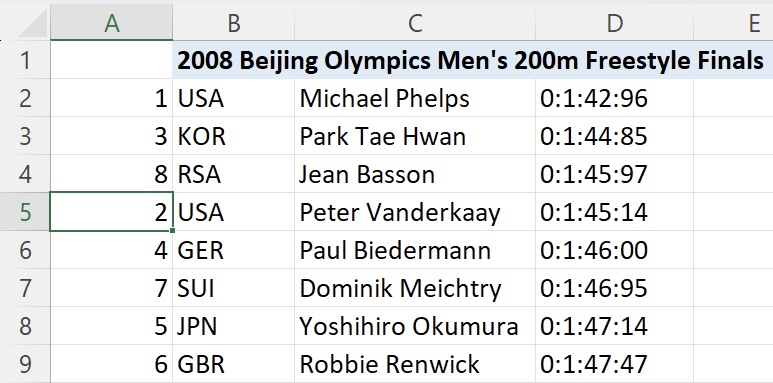This screenshot has height=383, width=773.
Task: Select column D header
Action: (x=614, y=23)
